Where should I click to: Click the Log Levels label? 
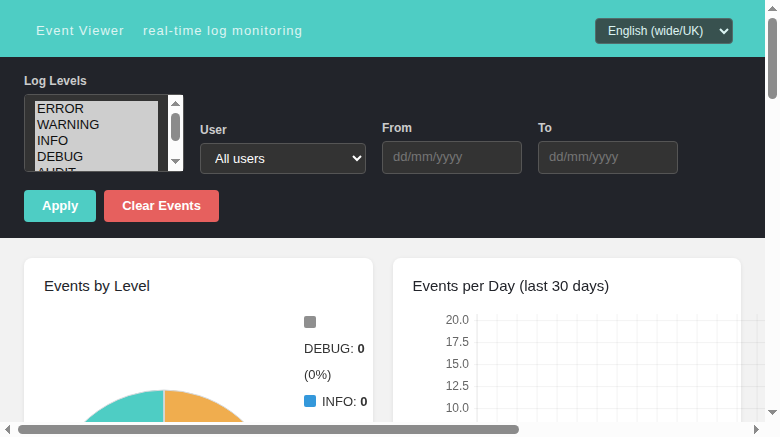pyautogui.click(x=55, y=81)
